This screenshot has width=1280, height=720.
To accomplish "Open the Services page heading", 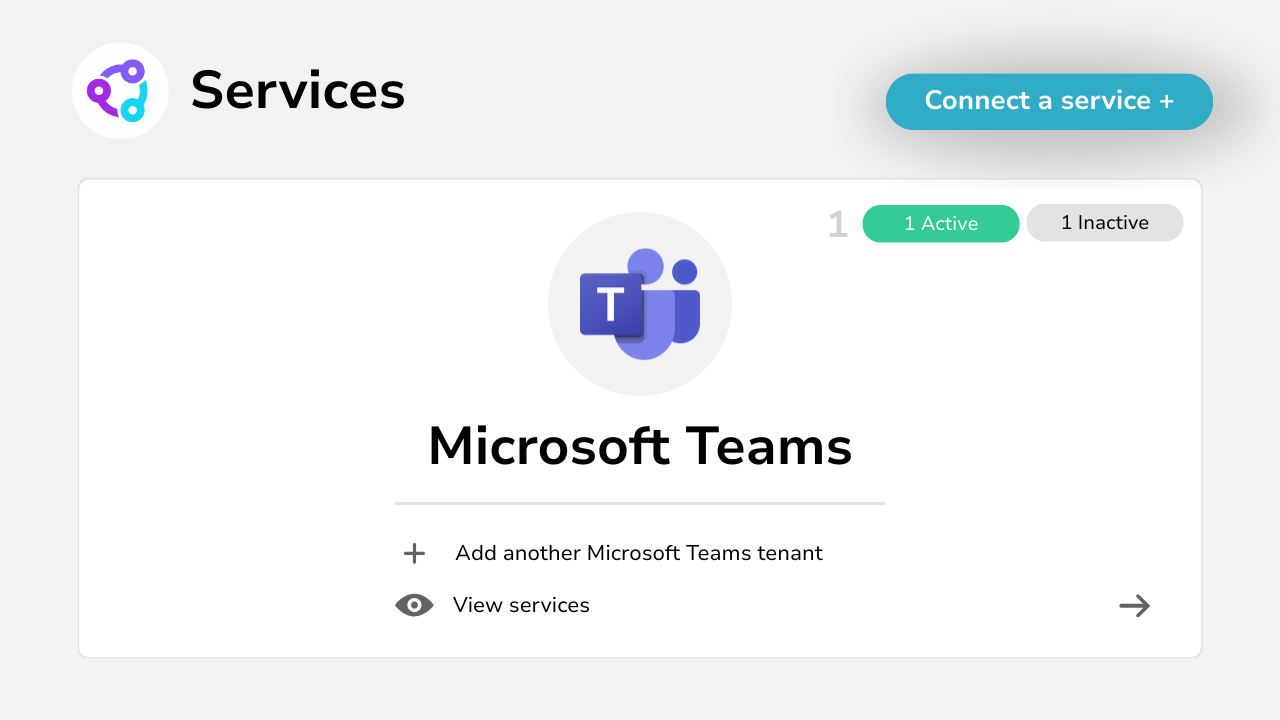I will tap(298, 90).
